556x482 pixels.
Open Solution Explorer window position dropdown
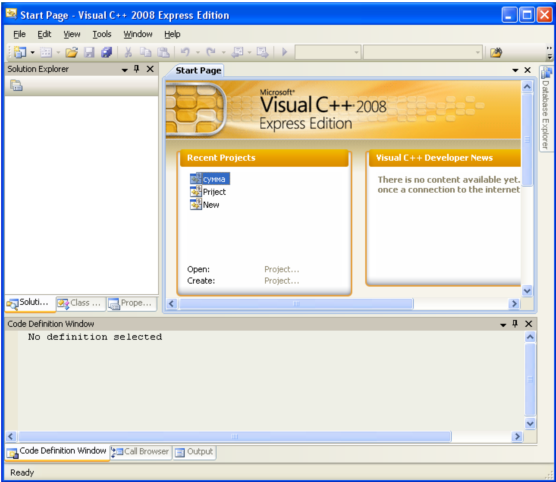124,70
